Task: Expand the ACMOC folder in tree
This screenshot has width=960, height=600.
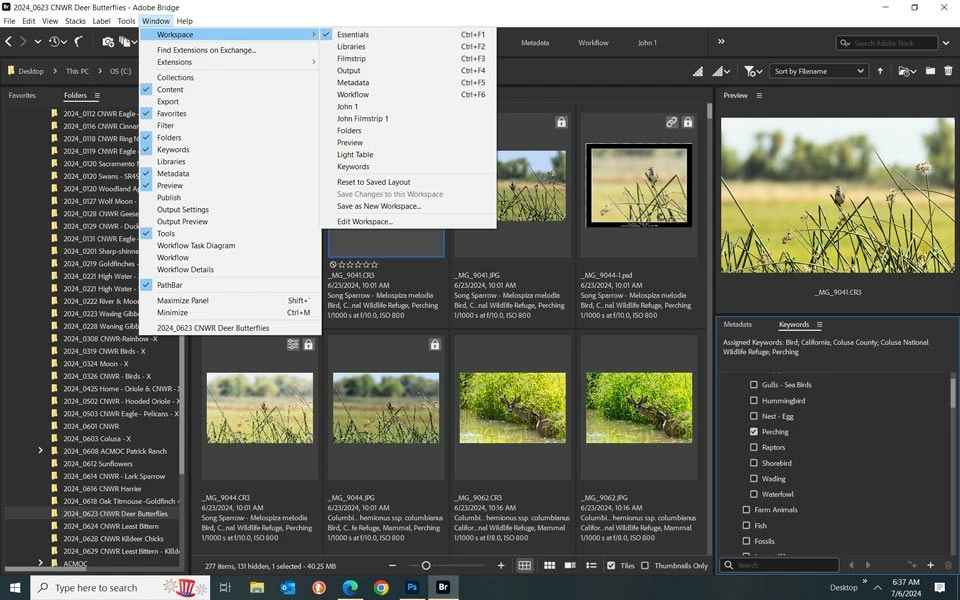Action: (x=40, y=563)
